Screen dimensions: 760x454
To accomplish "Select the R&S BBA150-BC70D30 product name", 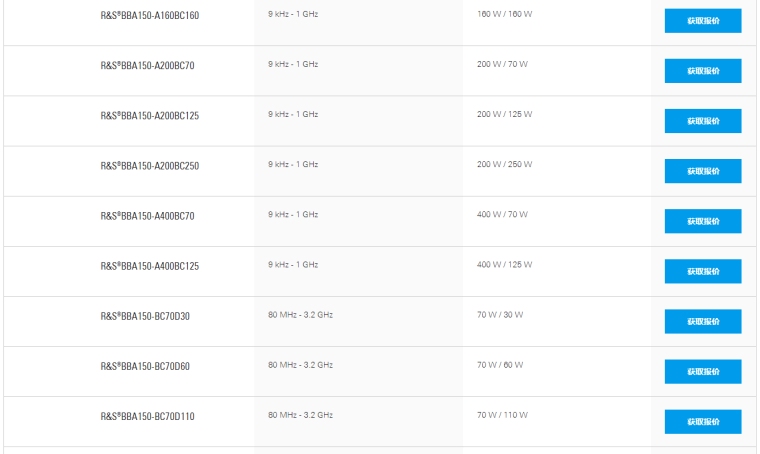I will click(x=145, y=316).
